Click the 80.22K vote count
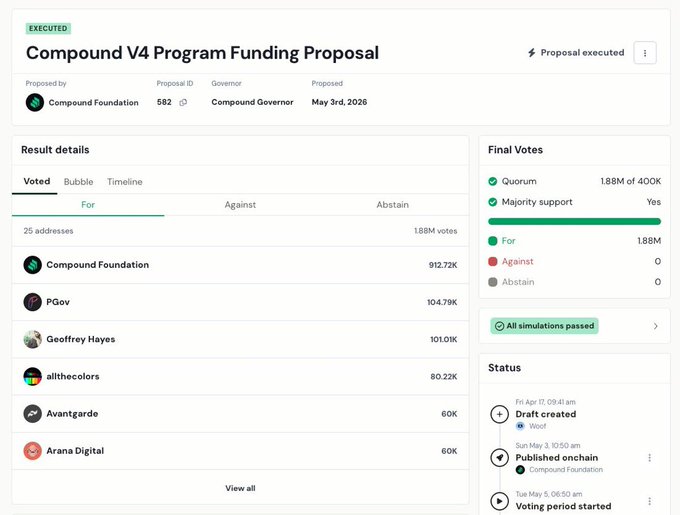The width and height of the screenshot is (680, 515). 444,377
